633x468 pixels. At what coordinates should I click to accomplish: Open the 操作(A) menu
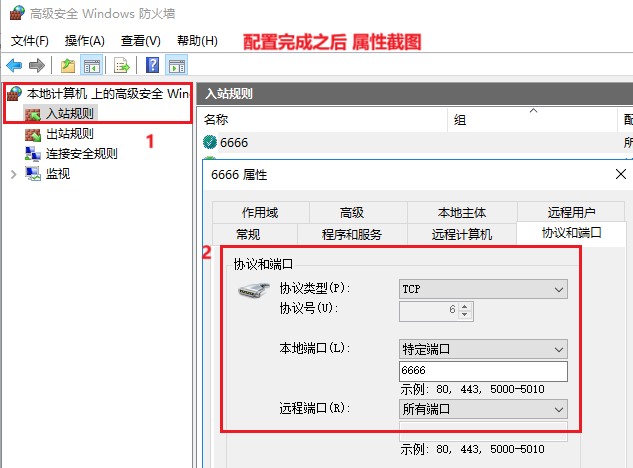(84, 40)
